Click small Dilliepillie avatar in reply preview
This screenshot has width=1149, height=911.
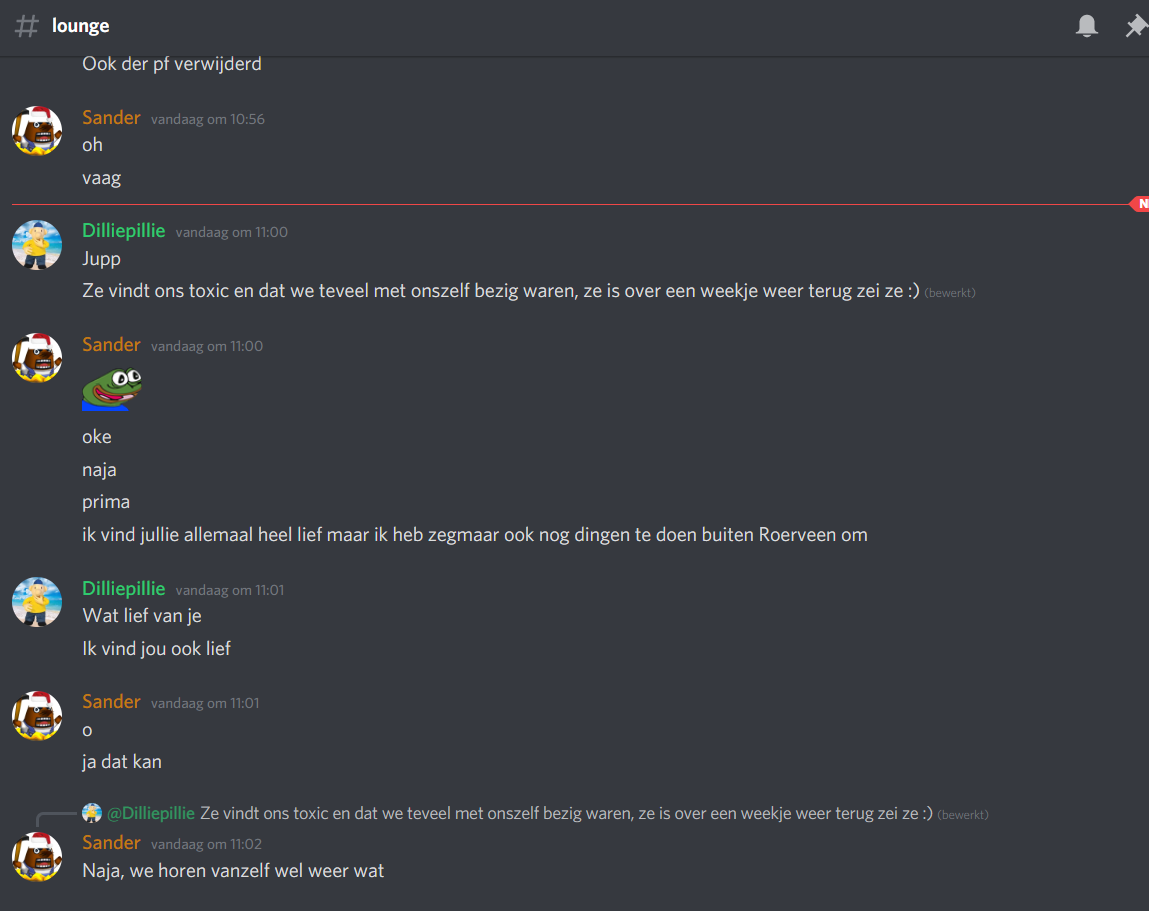tap(92, 813)
